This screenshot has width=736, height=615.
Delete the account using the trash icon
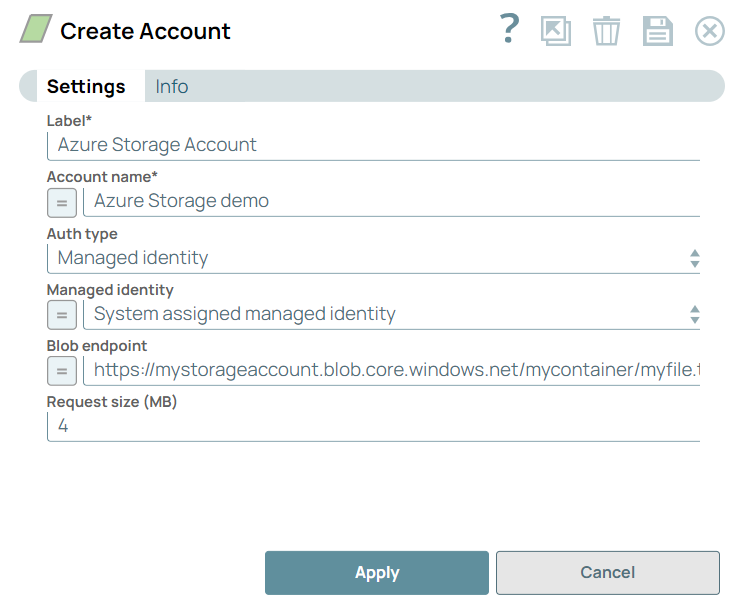coord(606,31)
